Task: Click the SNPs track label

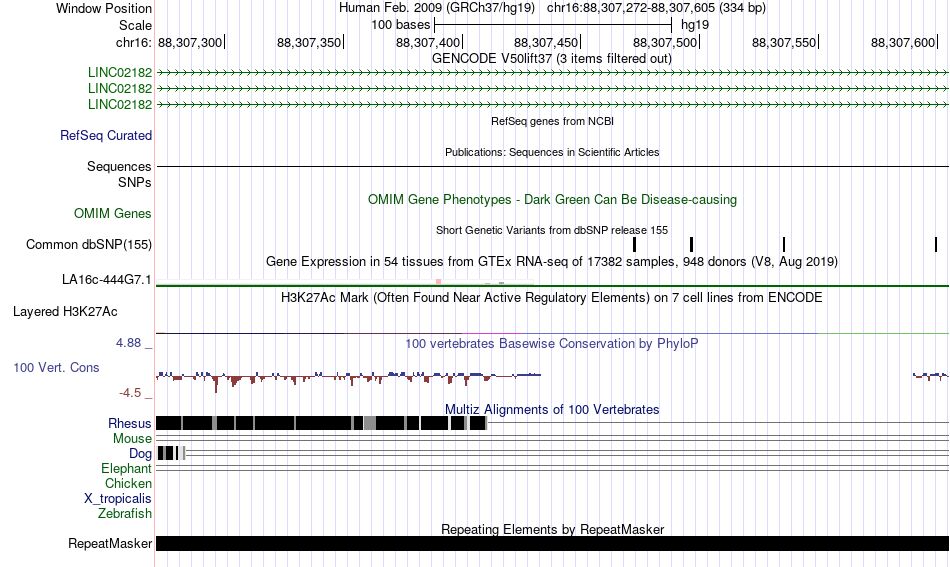Action: coord(135,182)
